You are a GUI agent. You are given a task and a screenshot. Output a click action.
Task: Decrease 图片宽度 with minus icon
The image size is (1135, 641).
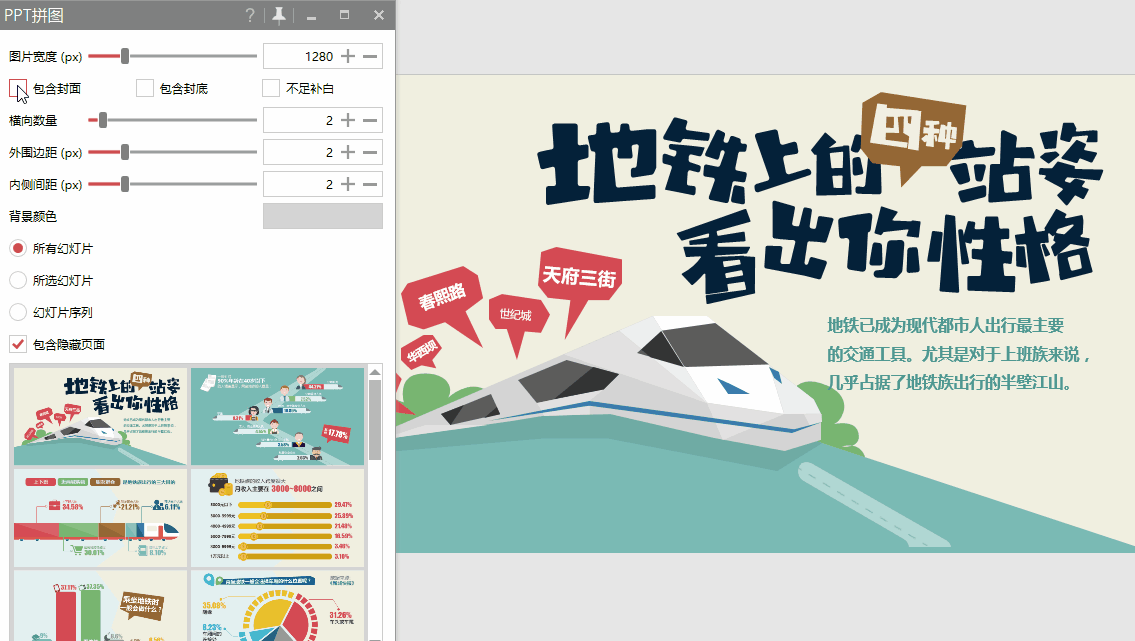coord(370,57)
